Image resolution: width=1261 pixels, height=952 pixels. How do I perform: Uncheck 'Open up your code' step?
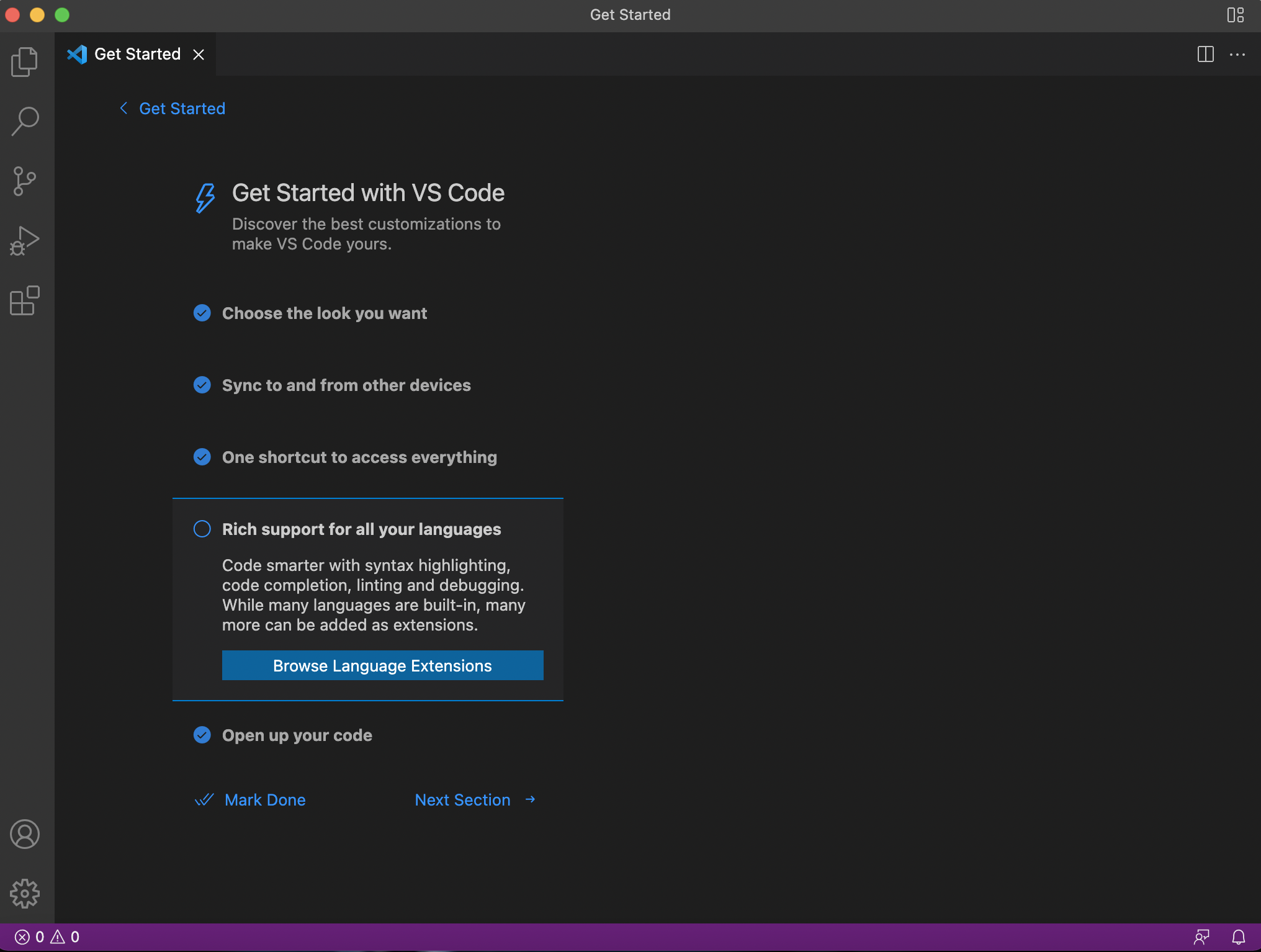pyautogui.click(x=202, y=735)
